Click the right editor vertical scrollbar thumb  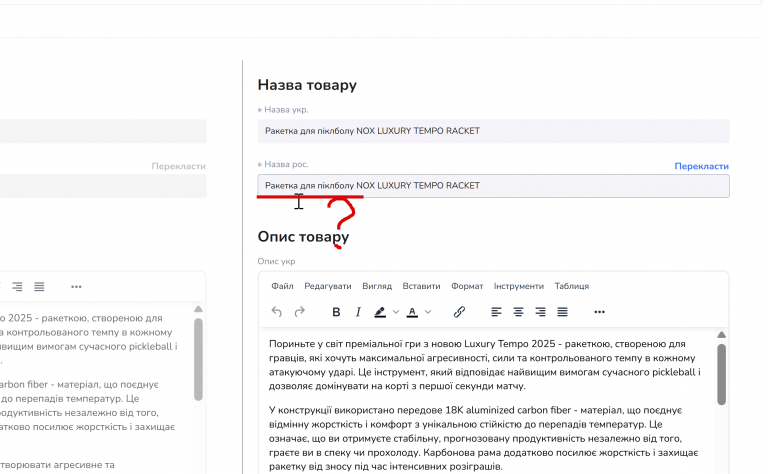721,374
